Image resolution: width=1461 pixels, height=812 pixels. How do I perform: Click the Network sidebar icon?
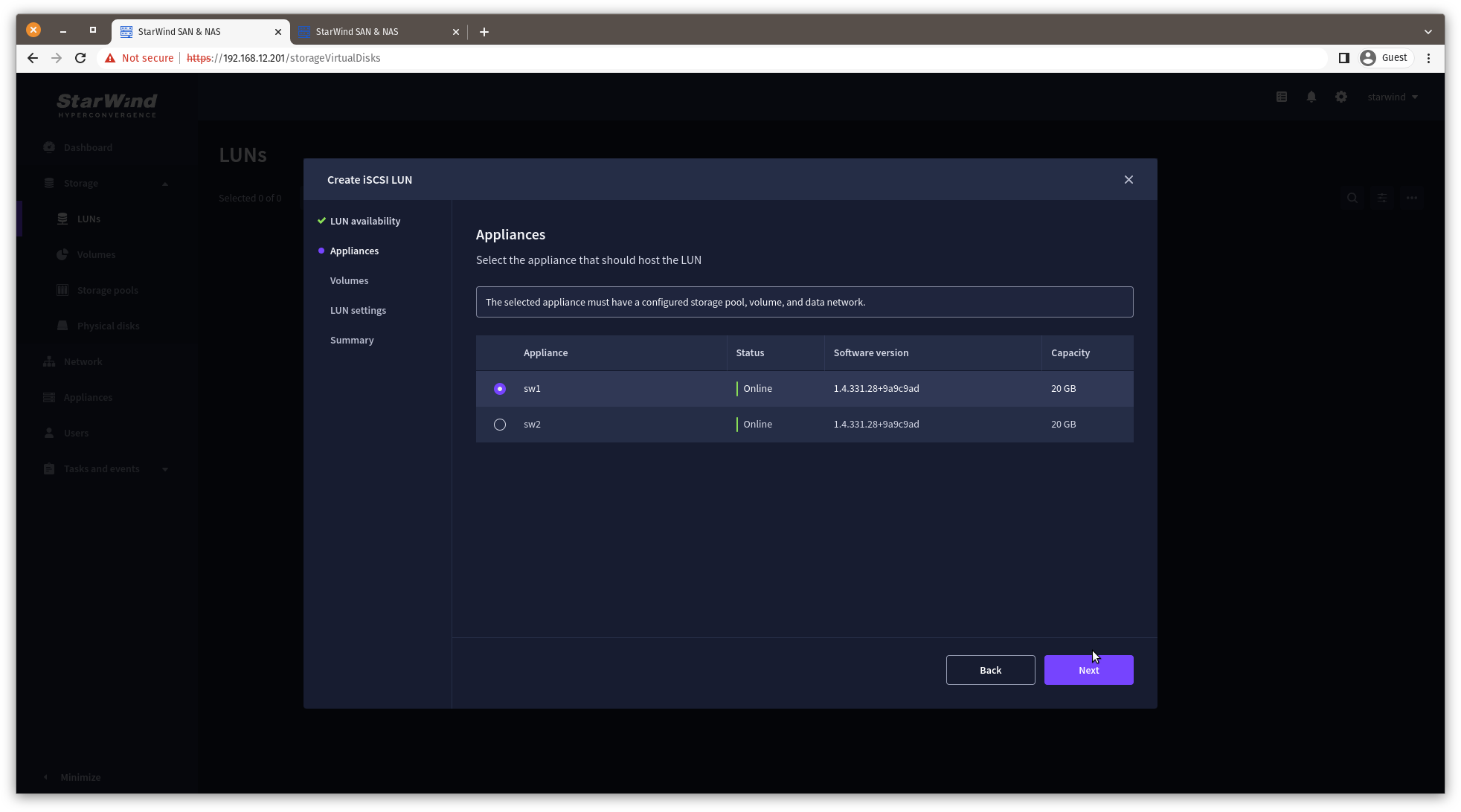pos(49,361)
